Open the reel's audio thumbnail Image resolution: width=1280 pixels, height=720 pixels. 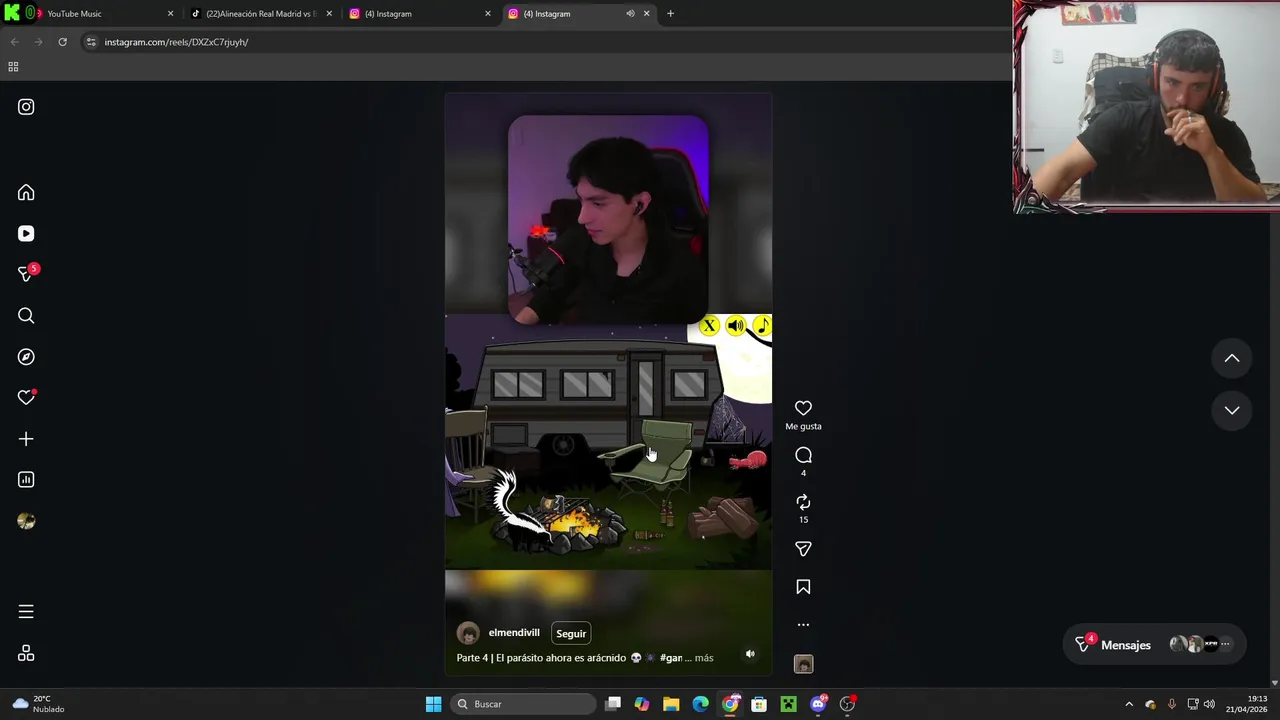coord(803,664)
